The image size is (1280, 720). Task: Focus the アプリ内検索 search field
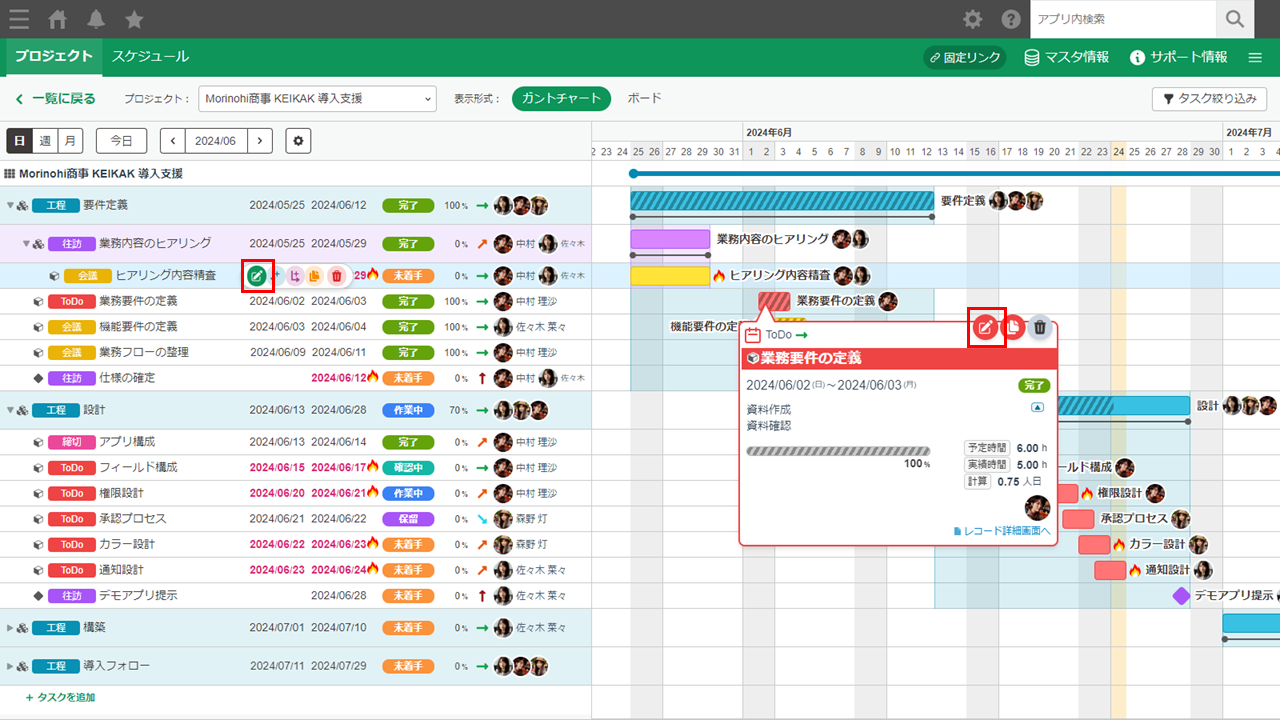[1123, 19]
